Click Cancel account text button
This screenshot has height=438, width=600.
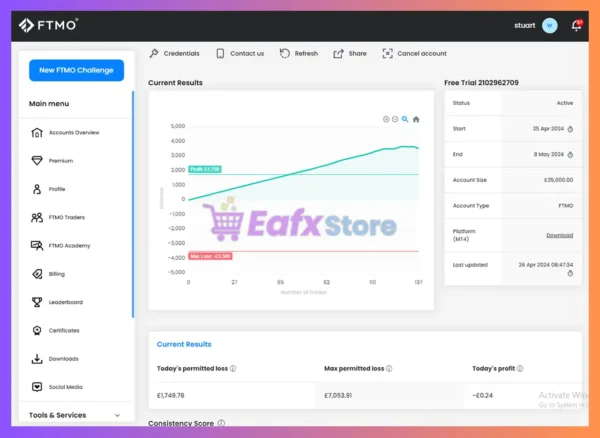coord(422,54)
